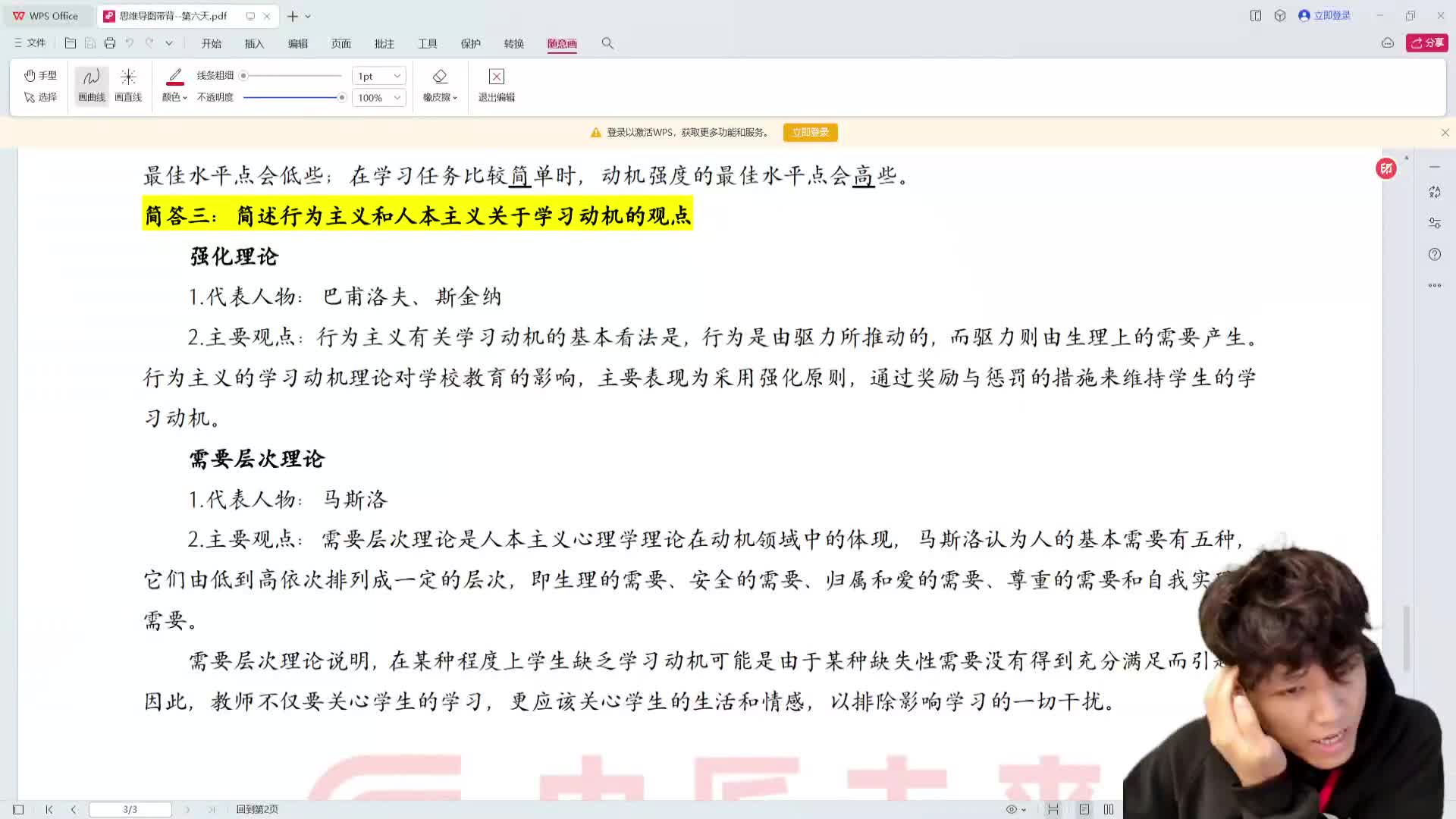The image size is (1456, 819).
Task: Toggle fit-to-width view in status bar
Action: pos(1053,808)
